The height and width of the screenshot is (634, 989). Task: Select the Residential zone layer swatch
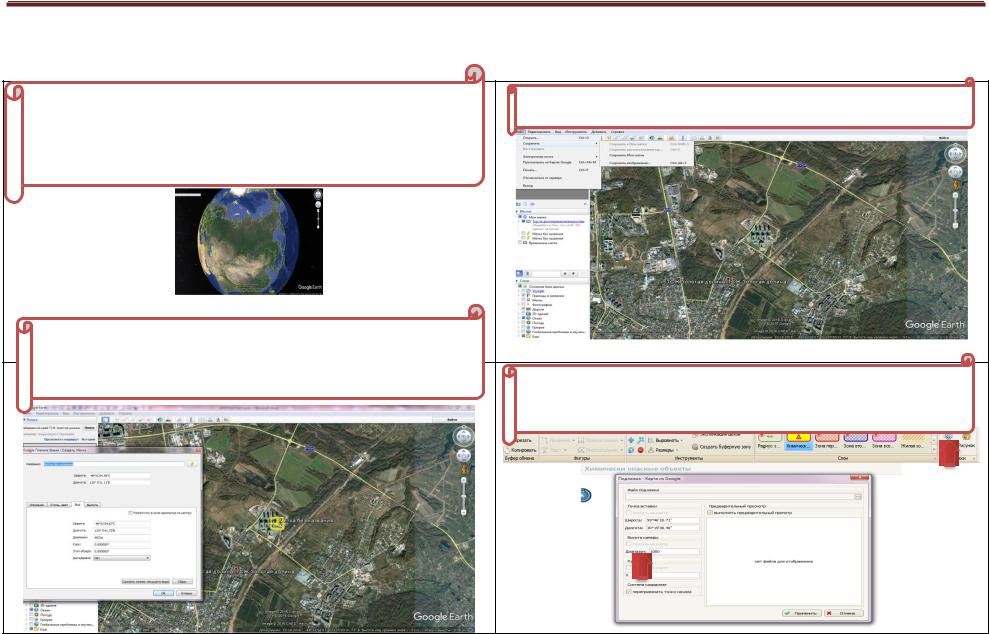[x=913, y=440]
